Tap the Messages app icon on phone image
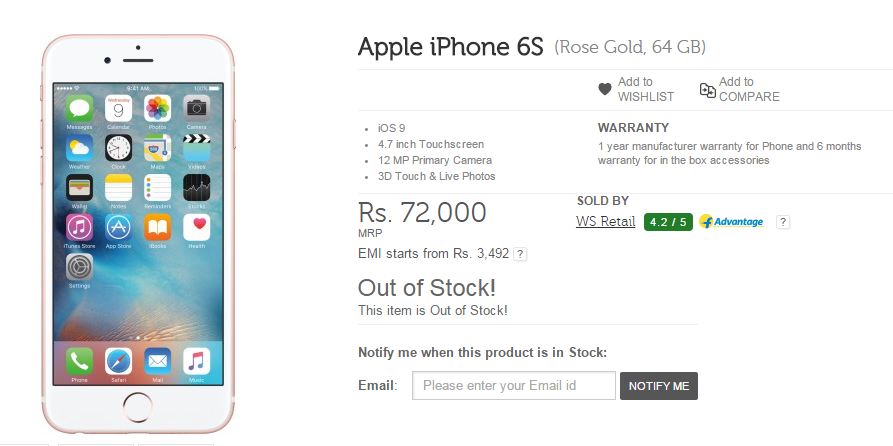Image resolution: width=893 pixels, height=446 pixels. tap(79, 108)
